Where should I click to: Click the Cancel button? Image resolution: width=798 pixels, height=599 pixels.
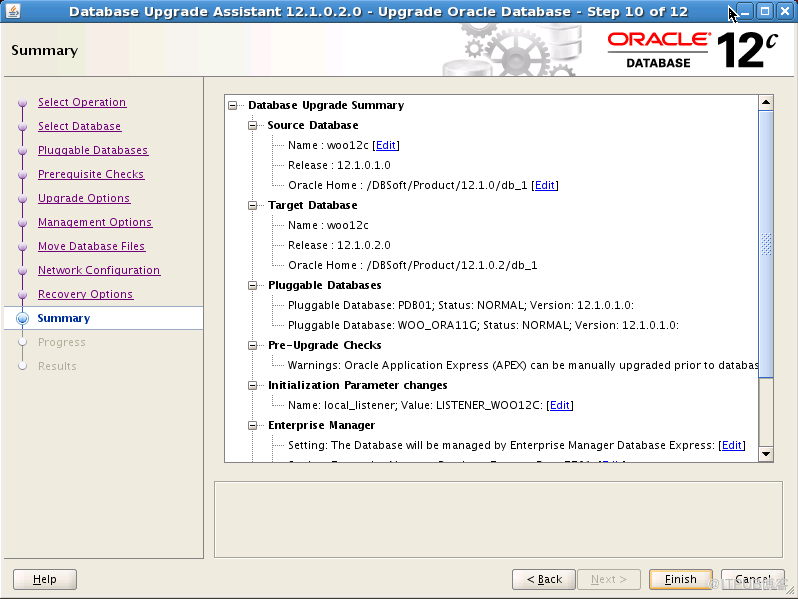point(753,579)
